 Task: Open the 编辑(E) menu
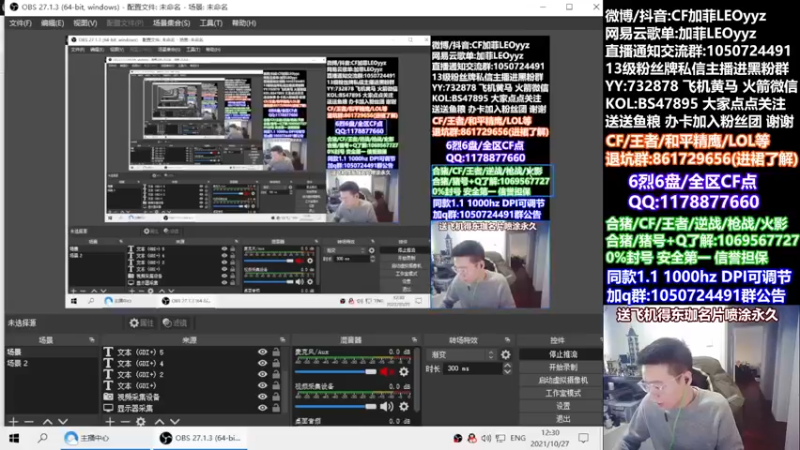pyautogui.click(x=52, y=23)
